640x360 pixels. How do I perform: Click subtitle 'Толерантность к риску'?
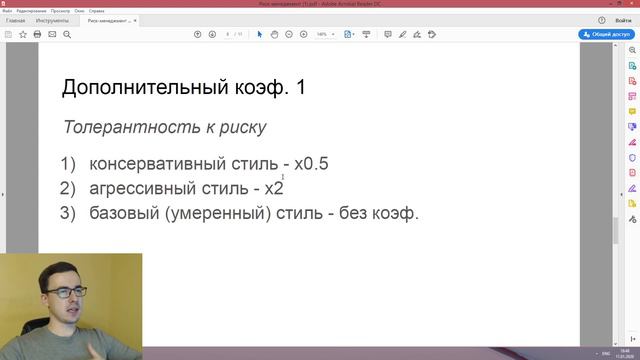(164, 127)
